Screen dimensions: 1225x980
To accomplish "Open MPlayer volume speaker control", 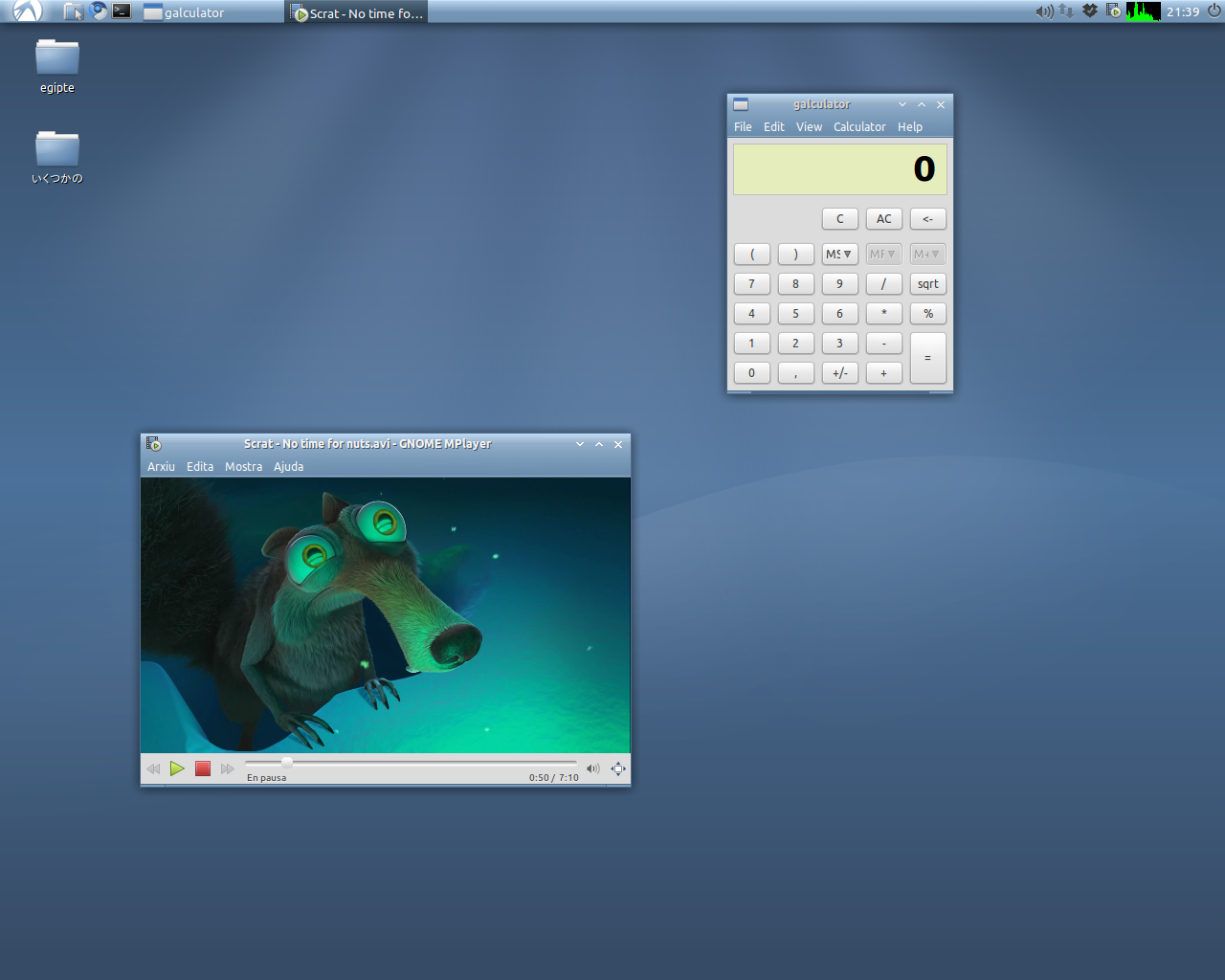I will [593, 768].
